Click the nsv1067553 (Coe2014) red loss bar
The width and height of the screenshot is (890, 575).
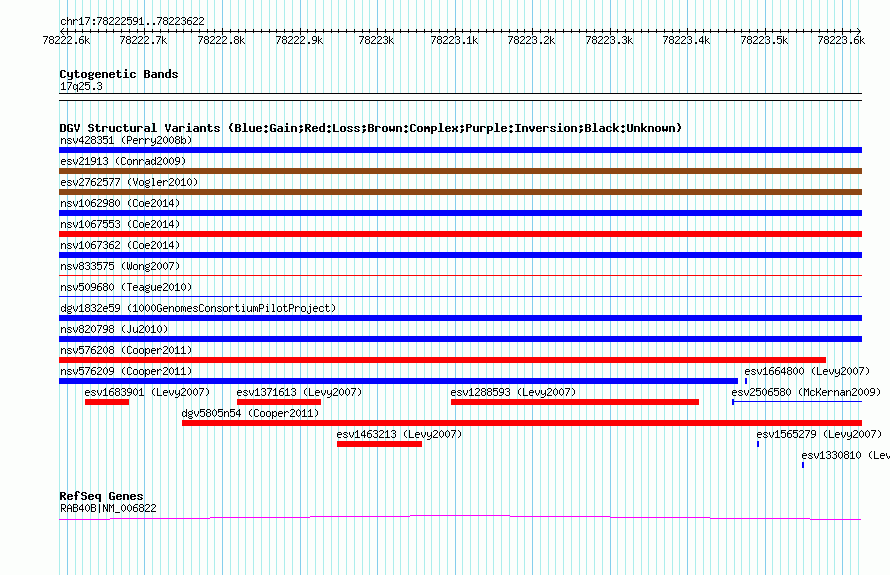(x=460, y=234)
